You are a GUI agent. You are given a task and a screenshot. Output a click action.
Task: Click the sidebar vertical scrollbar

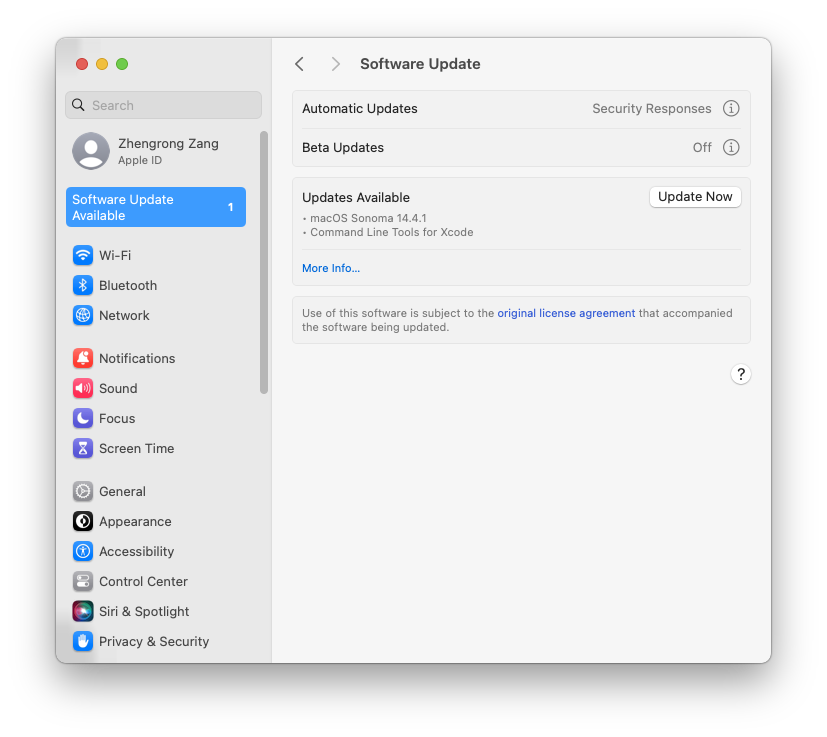point(264,262)
